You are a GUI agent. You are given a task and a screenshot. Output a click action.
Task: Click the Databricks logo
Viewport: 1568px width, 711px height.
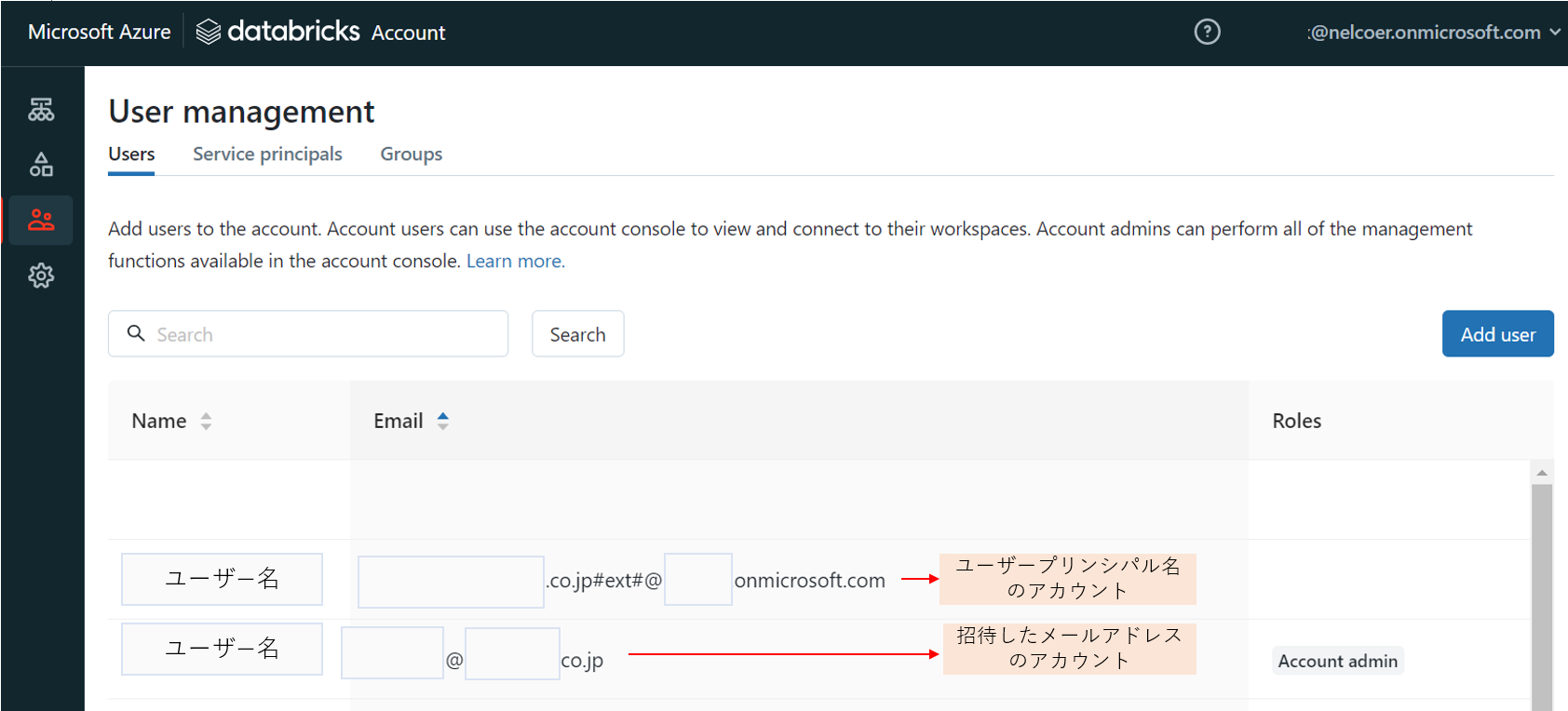point(278,32)
